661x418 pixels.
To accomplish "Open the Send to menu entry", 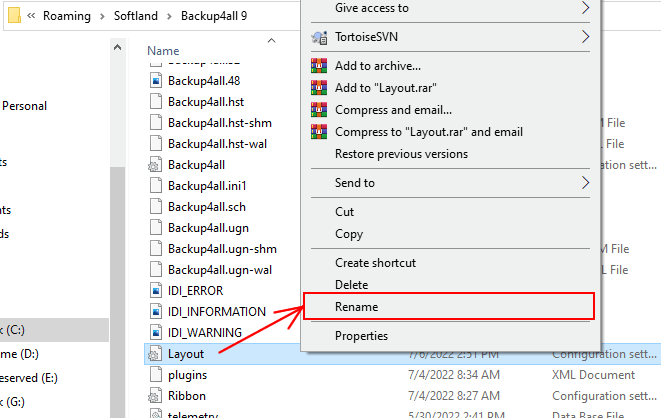I will tap(355, 183).
